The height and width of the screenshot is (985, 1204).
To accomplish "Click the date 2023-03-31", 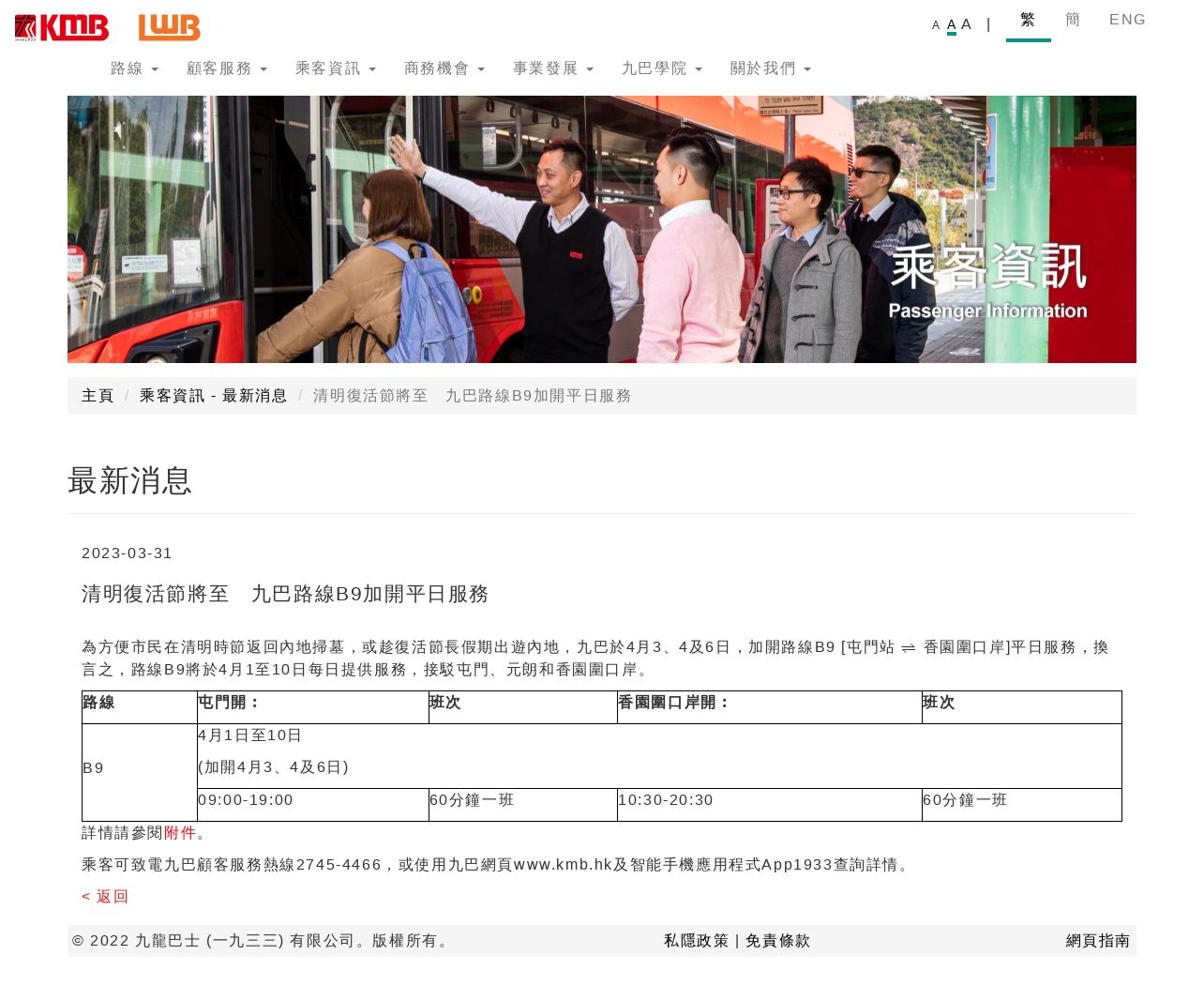I will [128, 553].
